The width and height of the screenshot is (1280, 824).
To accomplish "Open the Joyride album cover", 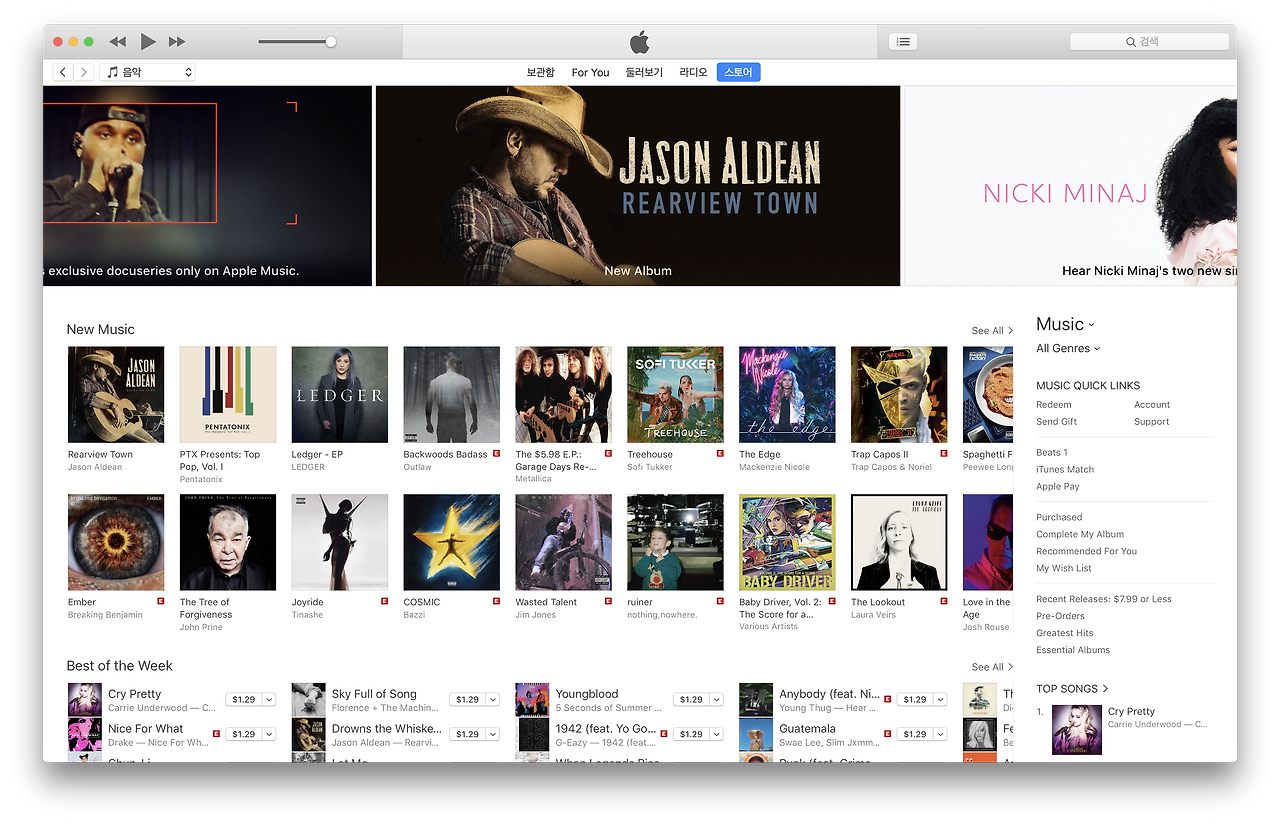I will click(340, 542).
